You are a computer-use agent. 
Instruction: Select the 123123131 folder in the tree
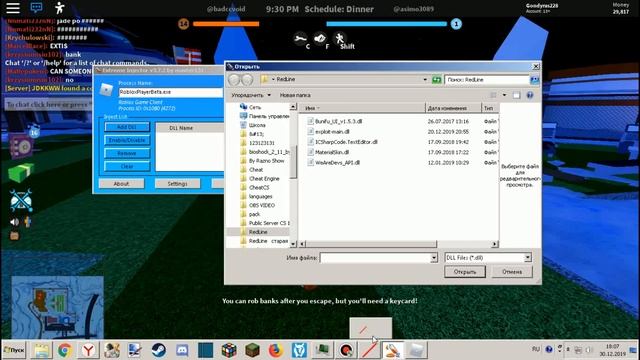(261, 143)
